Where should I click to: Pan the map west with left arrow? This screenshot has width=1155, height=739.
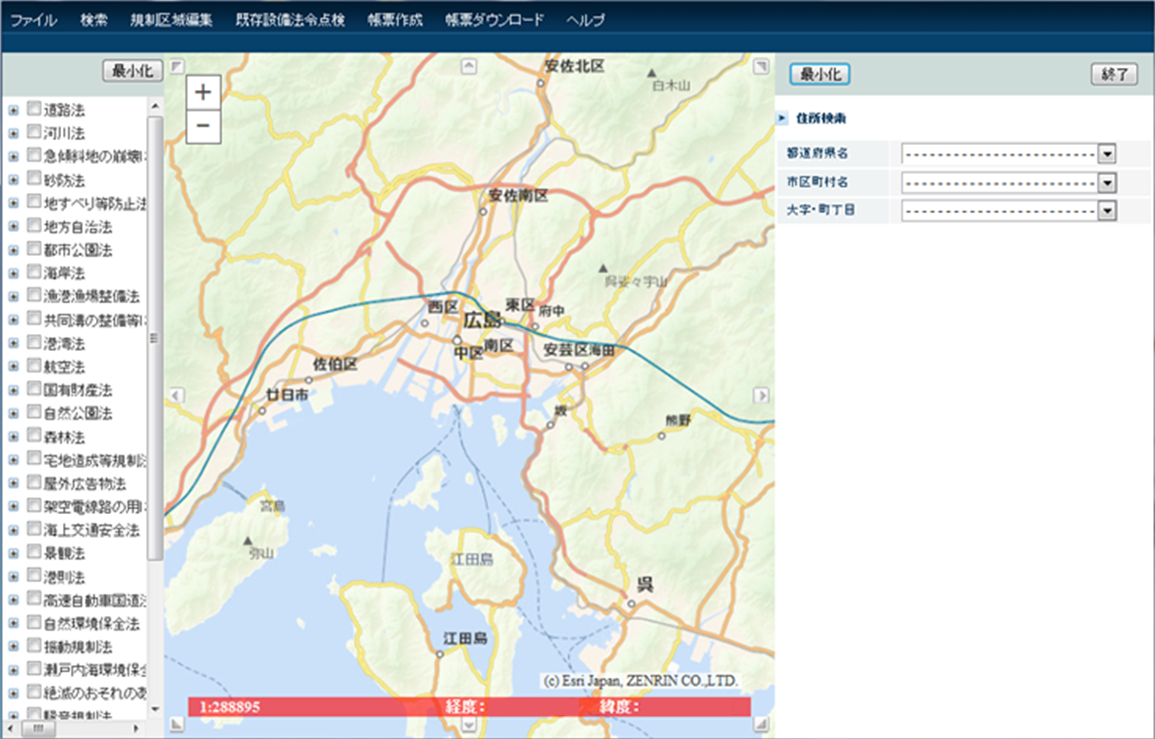point(177,395)
